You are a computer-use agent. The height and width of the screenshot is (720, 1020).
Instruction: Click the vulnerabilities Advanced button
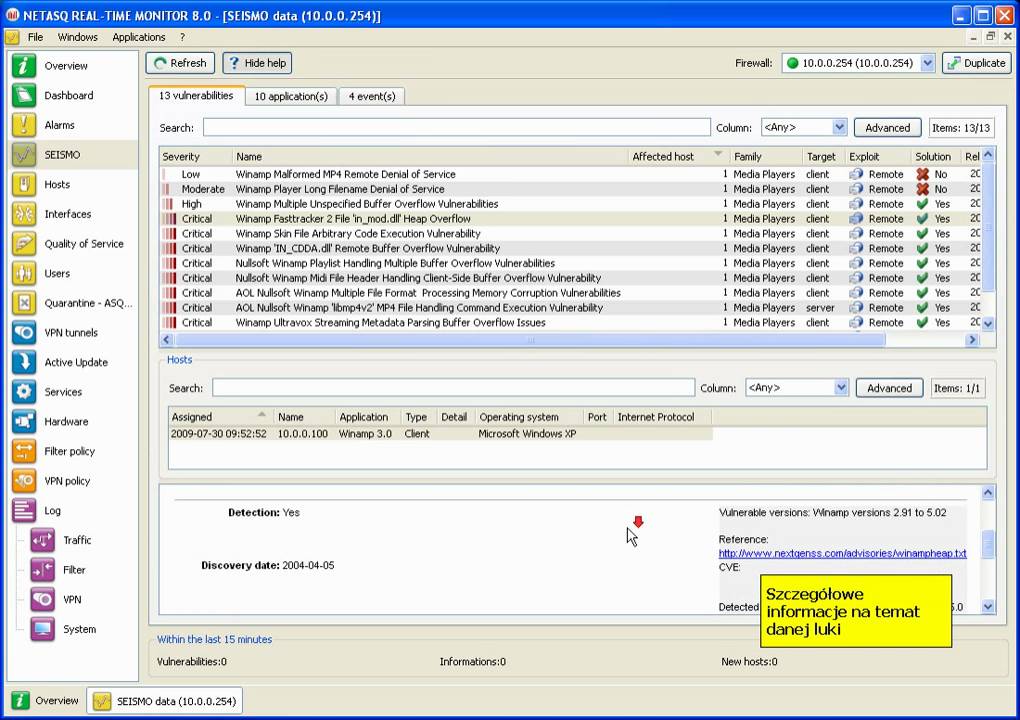coord(887,128)
